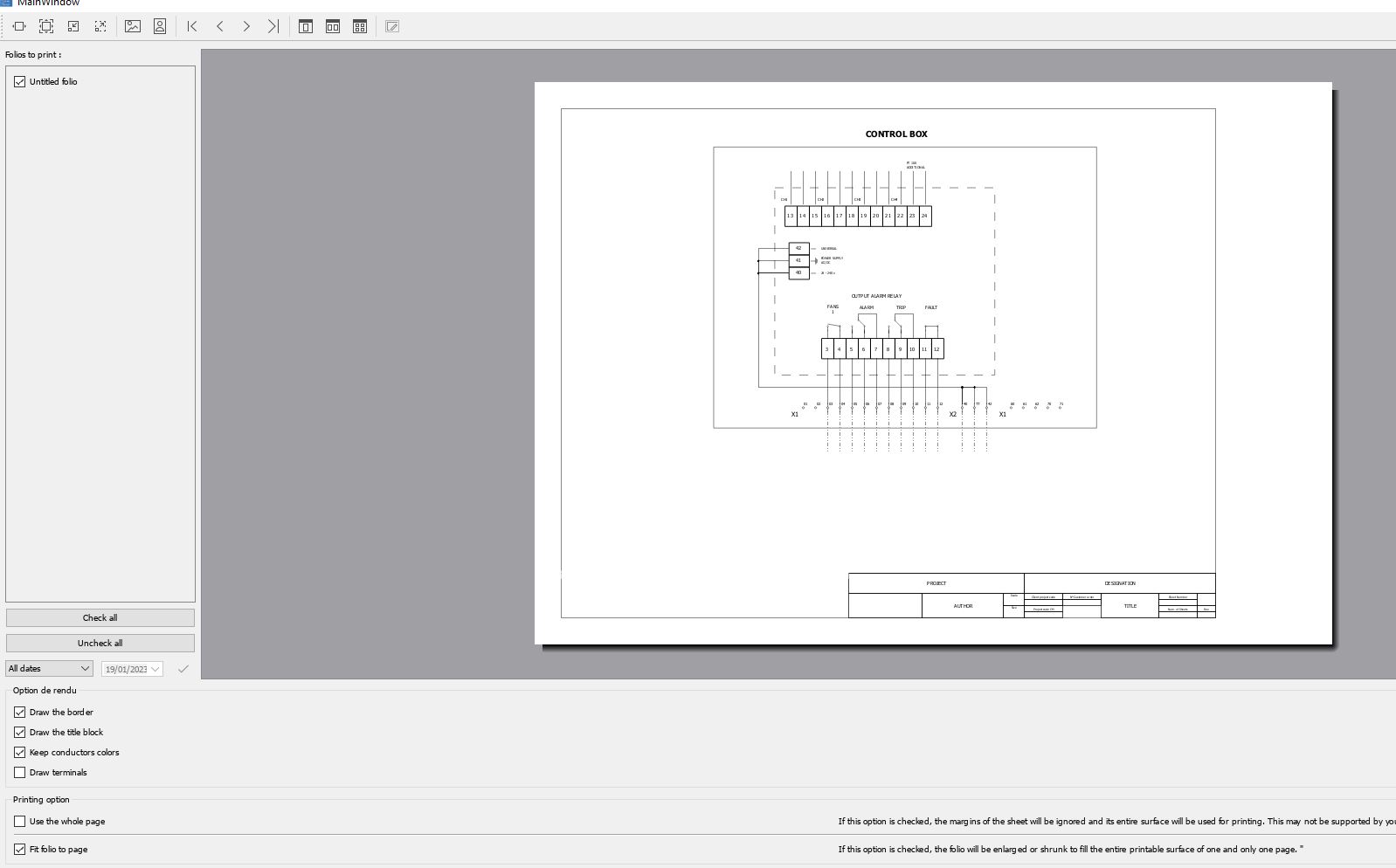Viewport: 1396px width, 868px height.
Task: Go to the next page
Action: point(246,26)
